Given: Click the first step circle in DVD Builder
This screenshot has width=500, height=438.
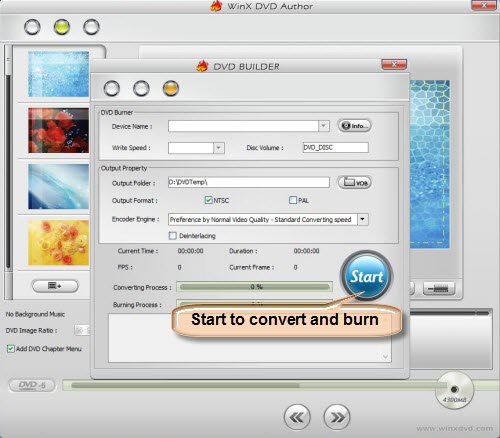Looking at the screenshot, I should [112, 88].
